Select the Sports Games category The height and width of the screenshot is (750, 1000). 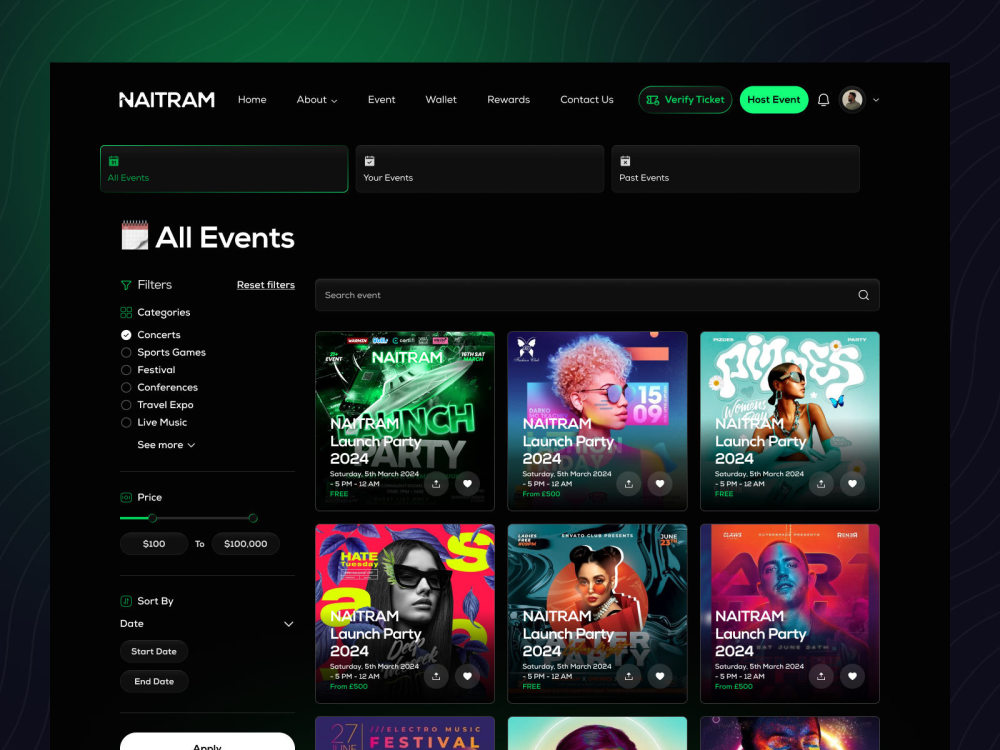point(126,353)
